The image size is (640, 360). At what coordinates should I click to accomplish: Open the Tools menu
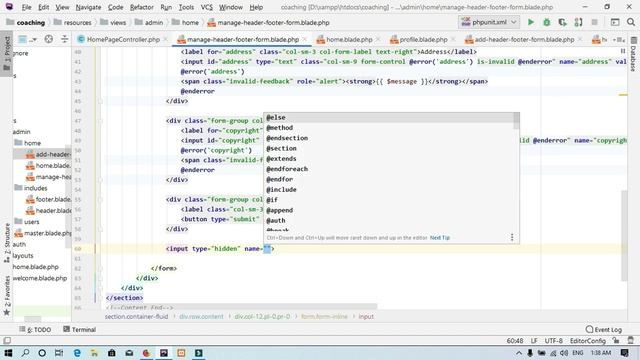click(186, 7)
